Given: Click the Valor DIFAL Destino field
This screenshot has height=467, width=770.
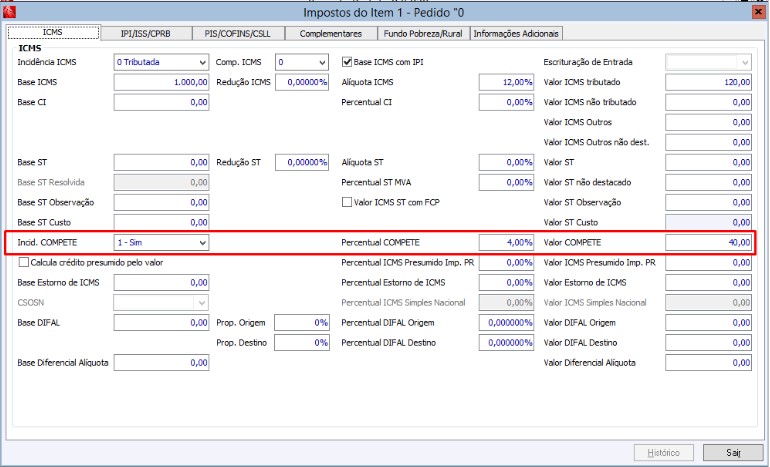Looking at the screenshot, I should [x=708, y=343].
